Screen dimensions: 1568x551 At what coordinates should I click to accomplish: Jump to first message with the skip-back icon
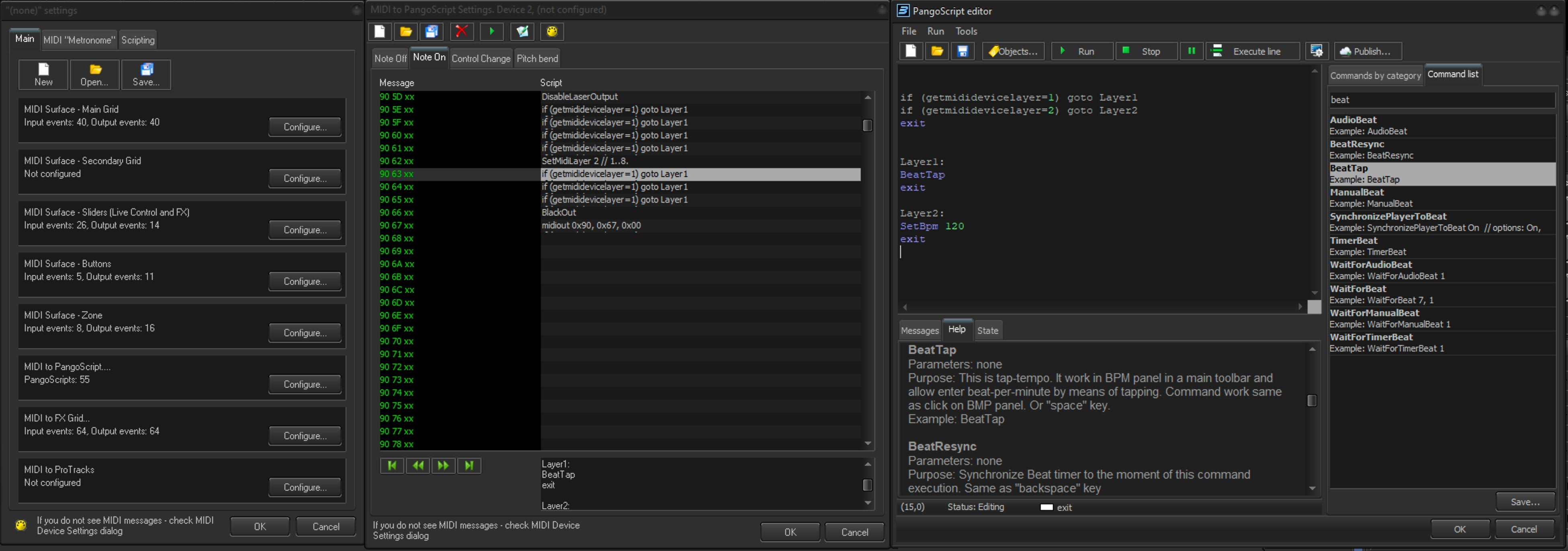[x=392, y=466]
